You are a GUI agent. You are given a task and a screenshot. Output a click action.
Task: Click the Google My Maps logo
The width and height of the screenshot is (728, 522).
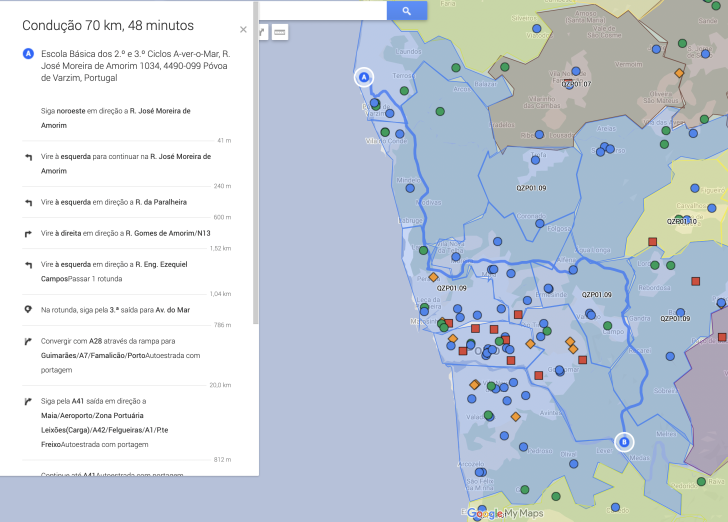tap(503, 513)
